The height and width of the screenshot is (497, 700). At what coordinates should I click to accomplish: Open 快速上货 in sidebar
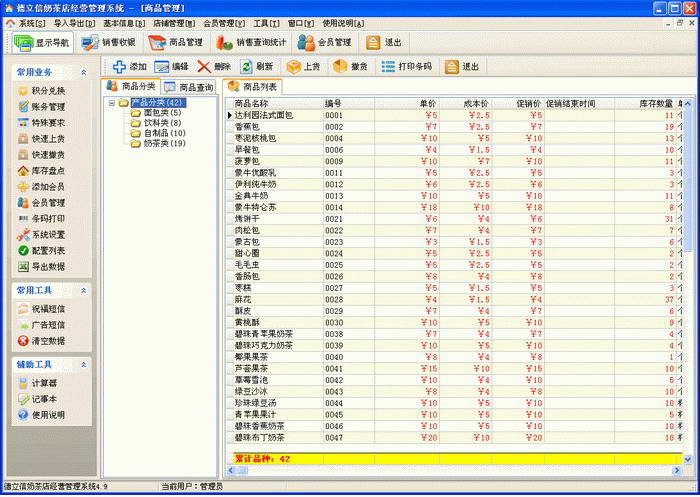[x=42, y=139]
